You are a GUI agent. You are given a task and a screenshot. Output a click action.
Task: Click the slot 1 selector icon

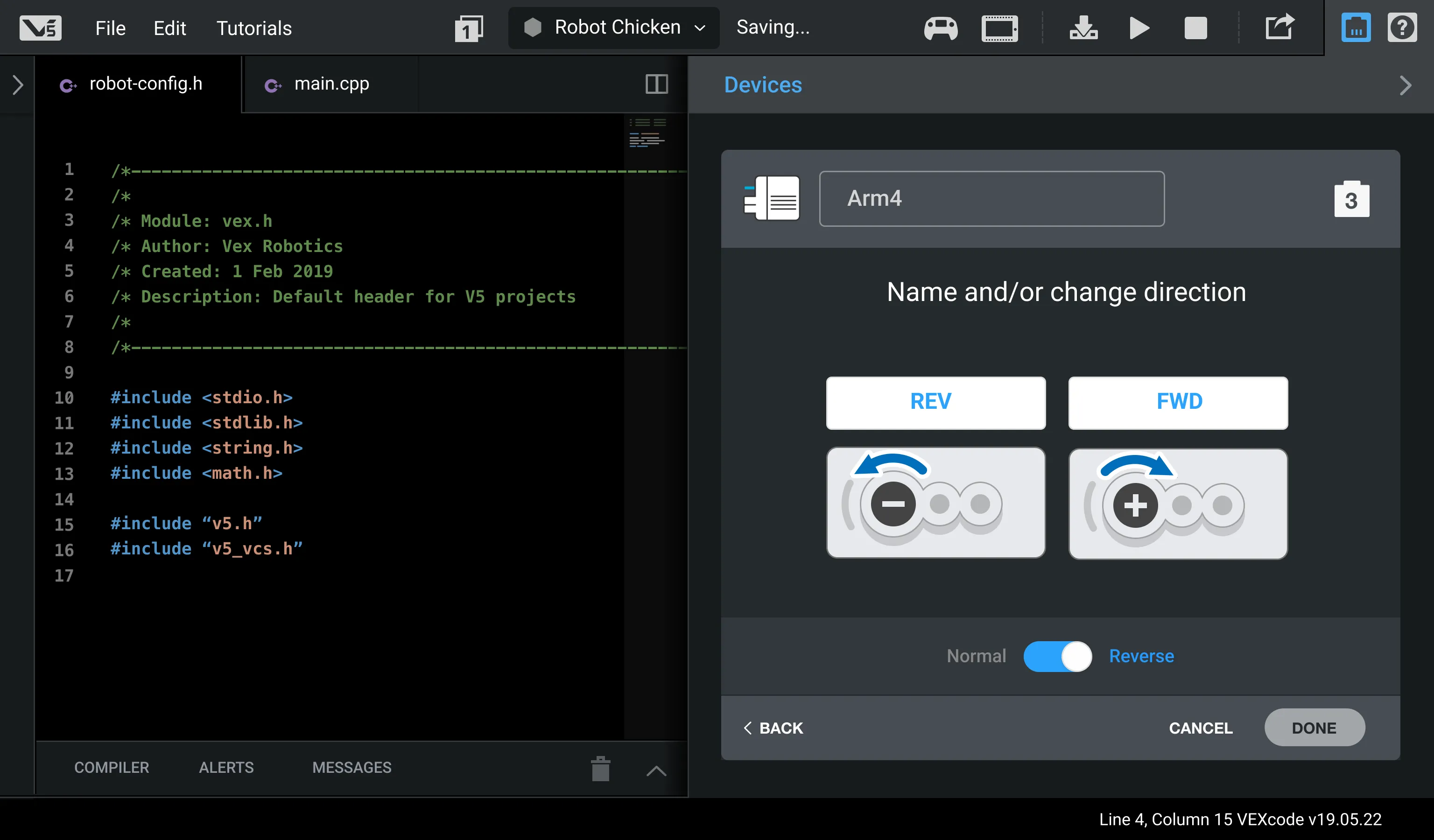[468, 28]
